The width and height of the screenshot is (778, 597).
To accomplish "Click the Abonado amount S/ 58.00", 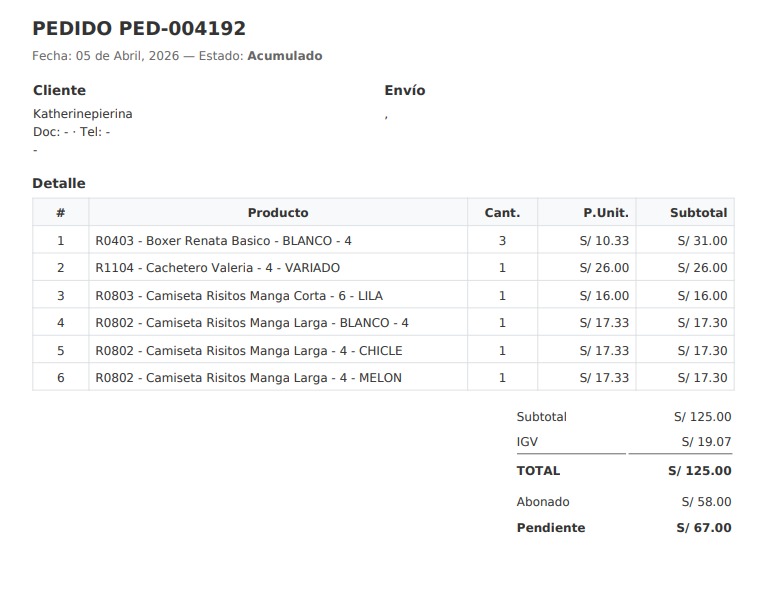I will [706, 502].
